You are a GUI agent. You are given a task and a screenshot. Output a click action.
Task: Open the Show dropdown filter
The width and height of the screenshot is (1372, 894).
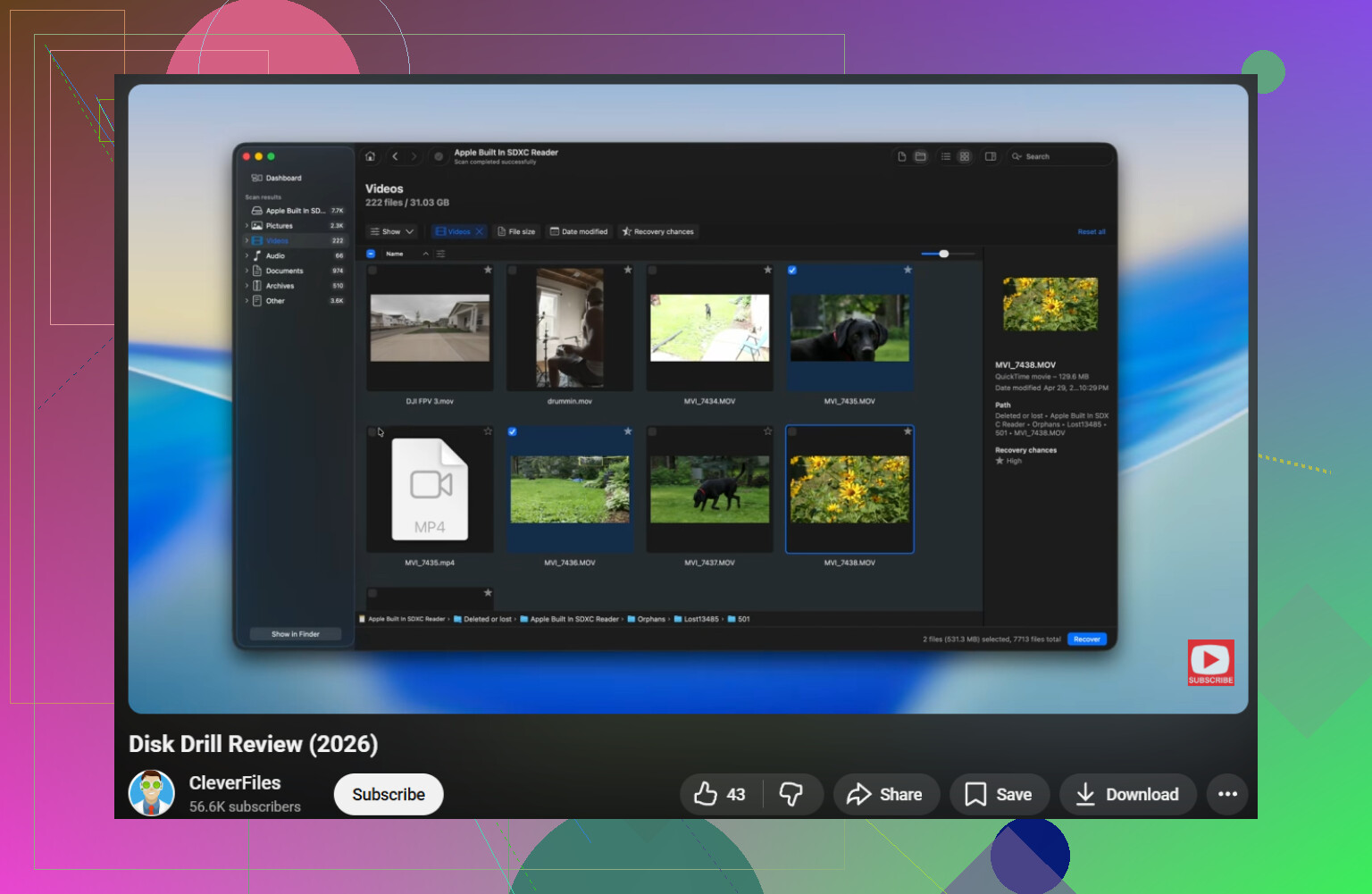pyautogui.click(x=392, y=231)
